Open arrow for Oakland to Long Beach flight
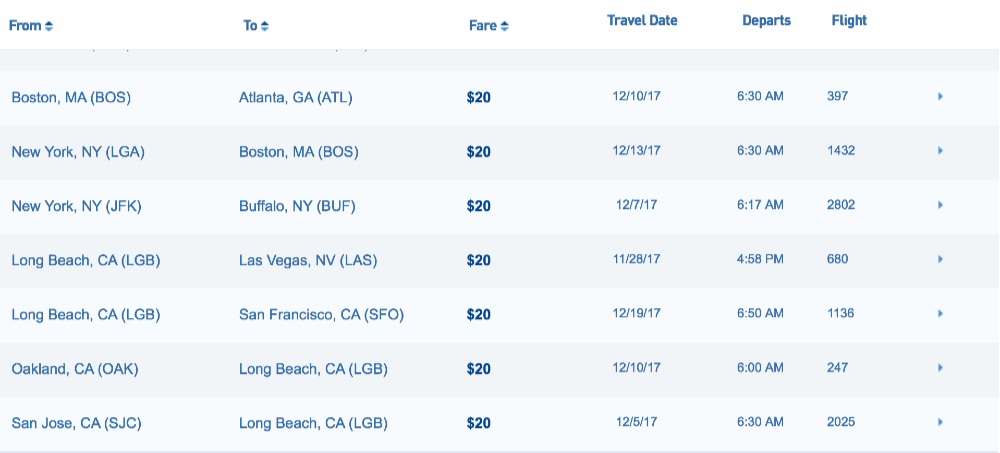This screenshot has width=1000, height=453. tap(940, 368)
